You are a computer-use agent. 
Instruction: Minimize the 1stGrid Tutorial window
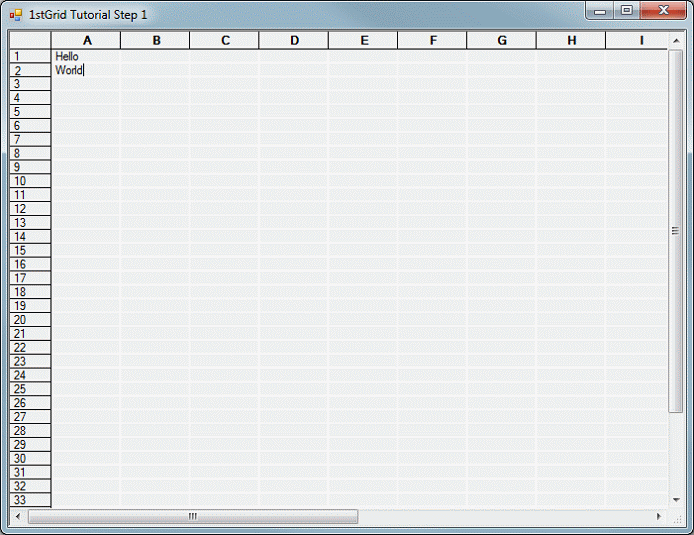point(600,11)
